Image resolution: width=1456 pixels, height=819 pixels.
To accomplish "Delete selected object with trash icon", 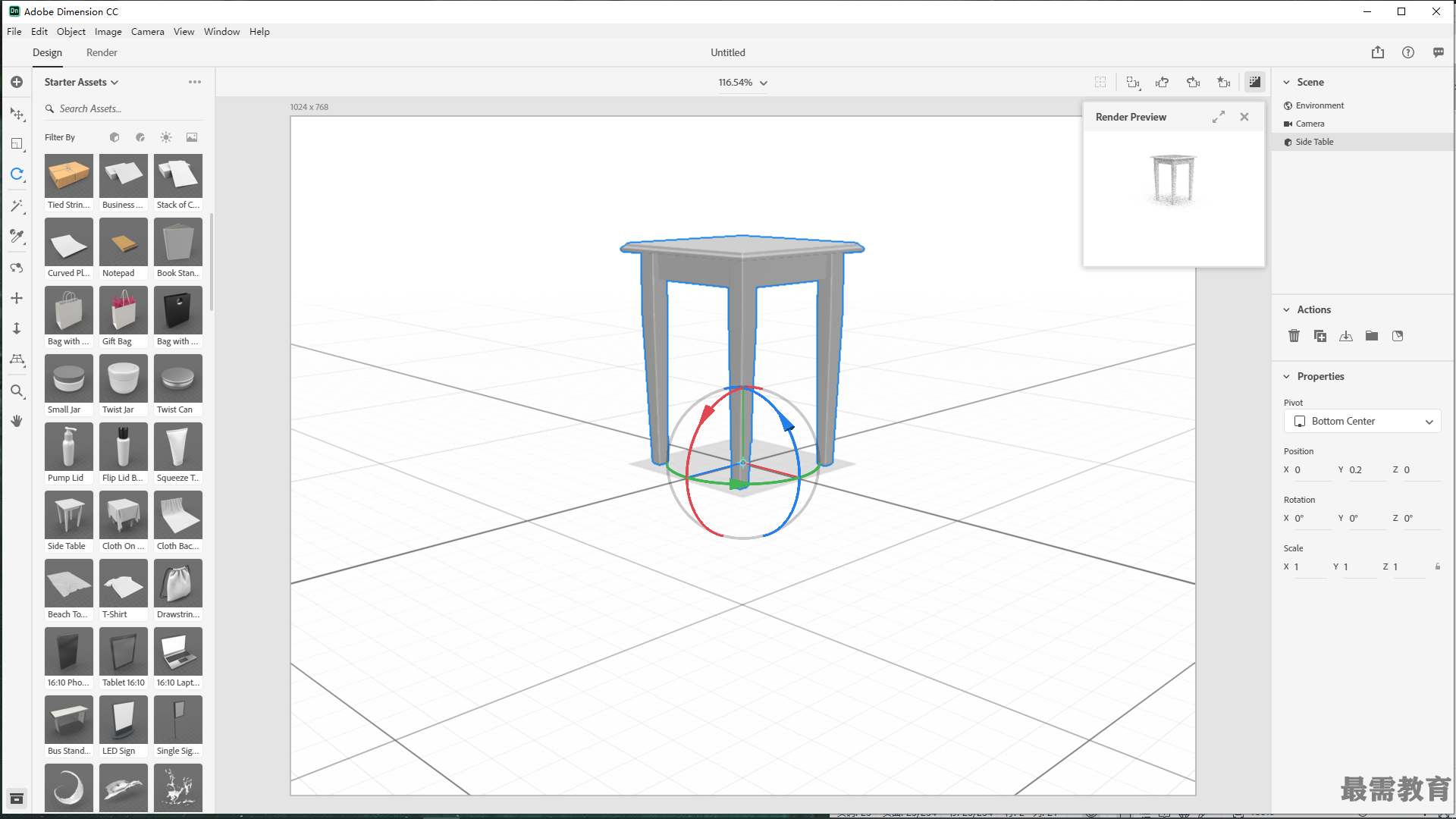I will (x=1294, y=336).
